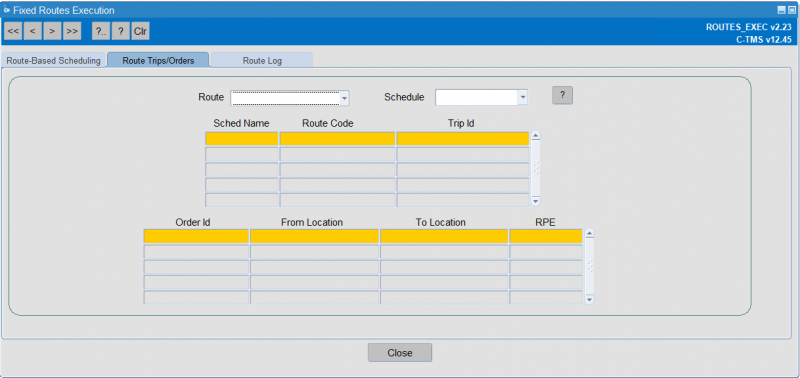Clear the form with Clr button
This screenshot has height=378, width=800.
pos(140,31)
